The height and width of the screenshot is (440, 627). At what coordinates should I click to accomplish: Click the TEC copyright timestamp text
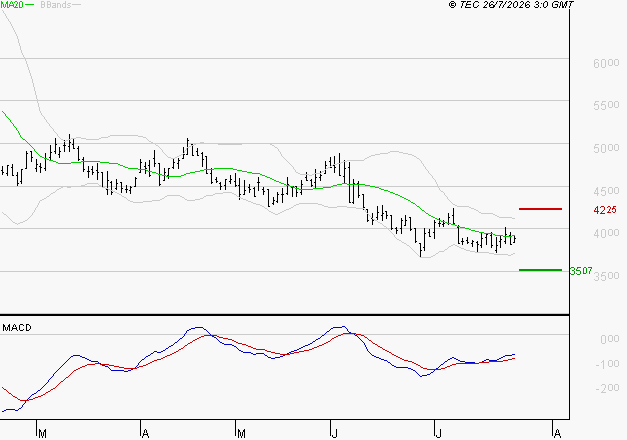coord(511,5)
